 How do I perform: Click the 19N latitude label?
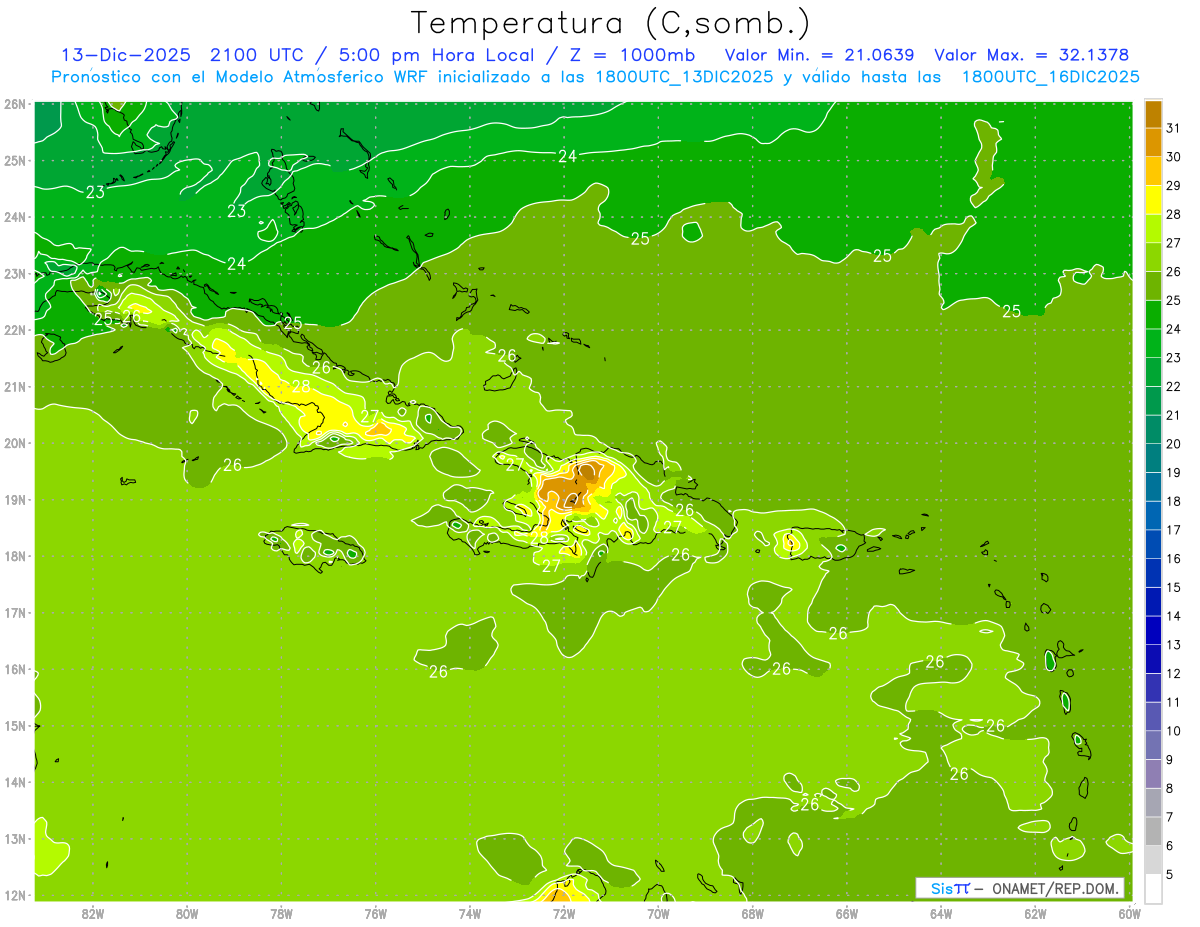[x=15, y=499]
